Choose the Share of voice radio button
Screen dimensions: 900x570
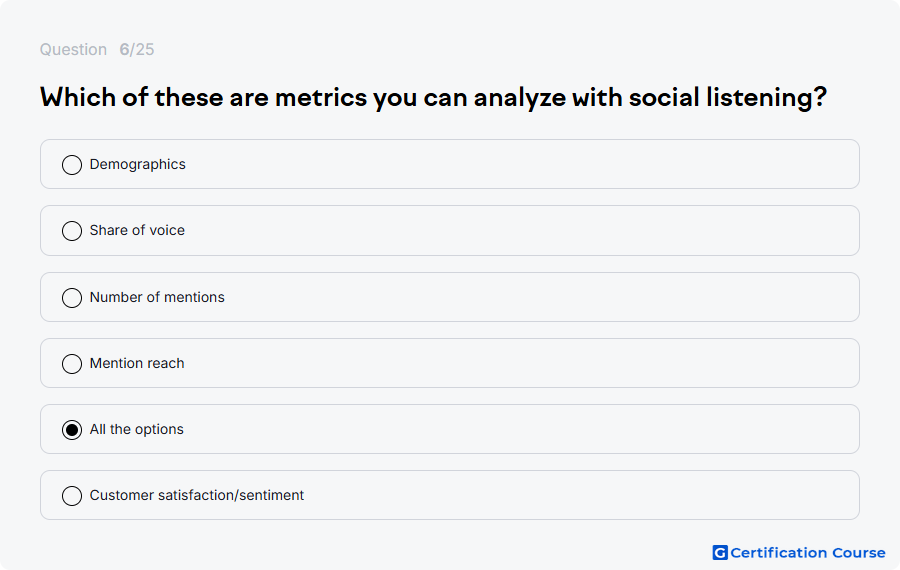click(72, 231)
